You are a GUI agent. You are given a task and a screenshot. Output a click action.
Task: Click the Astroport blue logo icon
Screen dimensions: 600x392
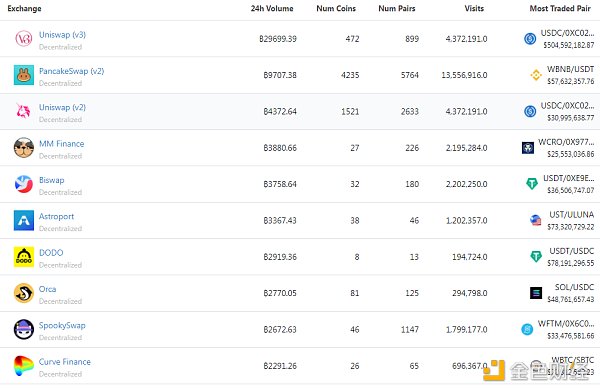tap(24, 220)
